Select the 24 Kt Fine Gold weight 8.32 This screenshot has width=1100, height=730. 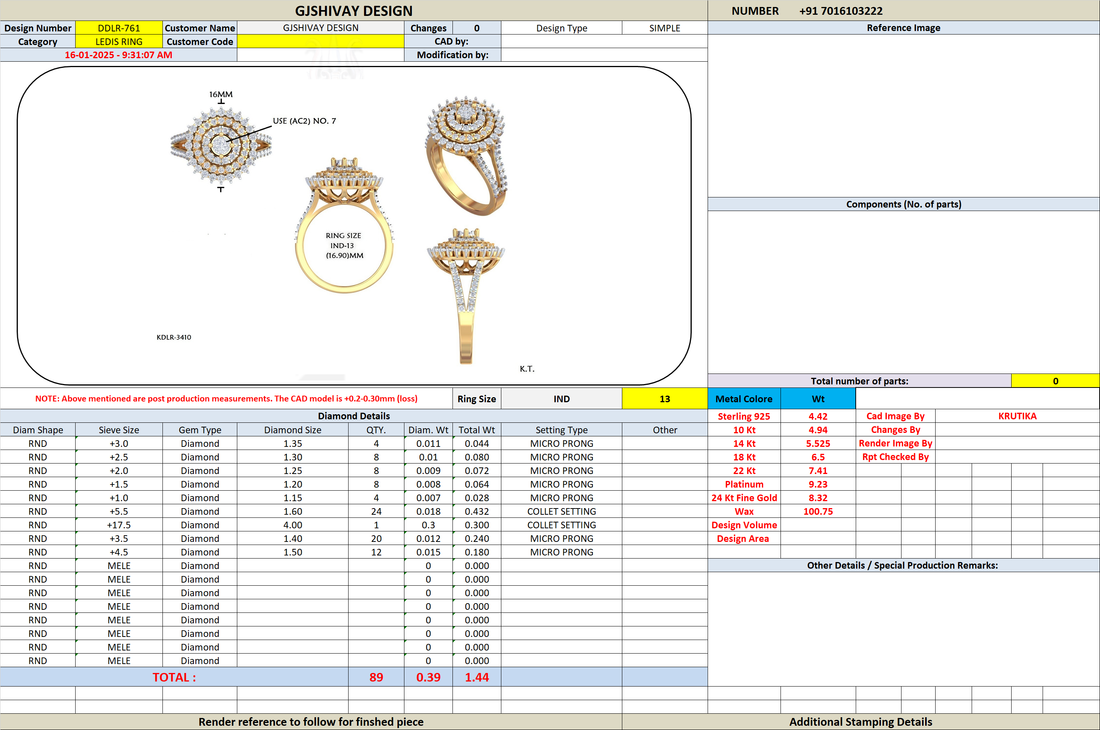click(818, 498)
